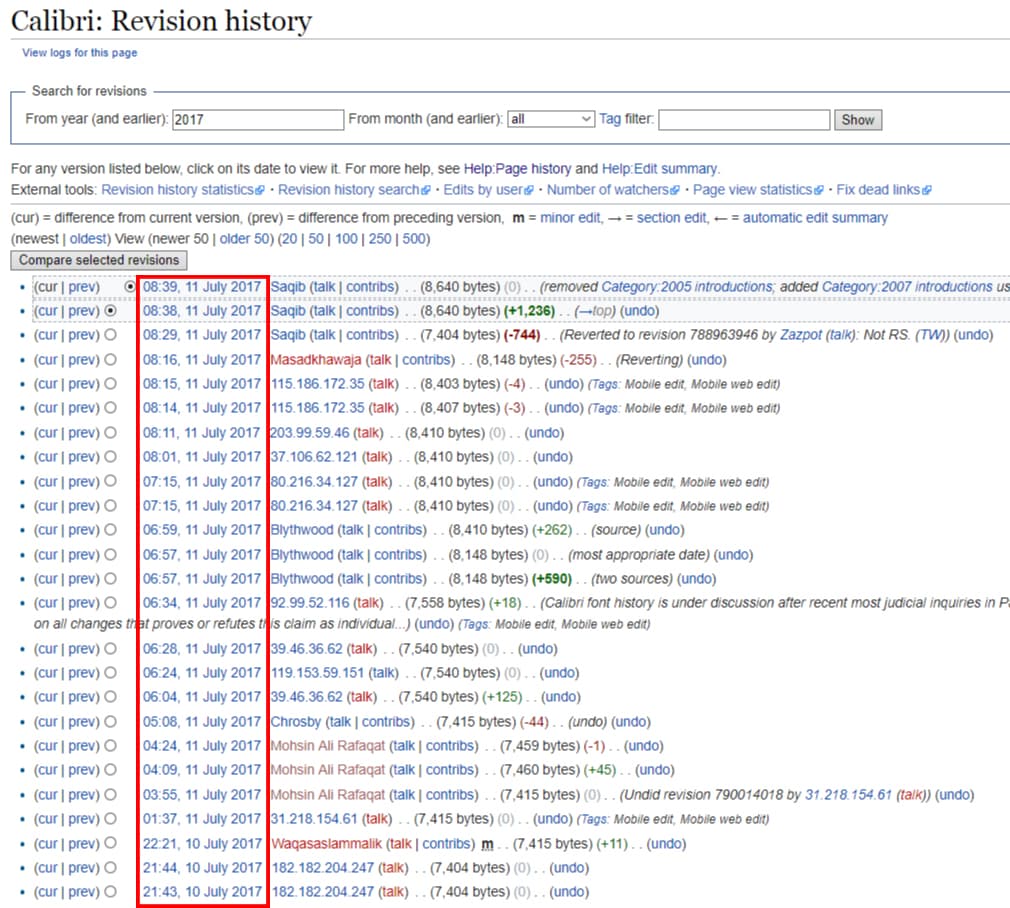Open Zazpot user link in edit summary
This screenshot has height=908, width=1010.
click(x=801, y=336)
